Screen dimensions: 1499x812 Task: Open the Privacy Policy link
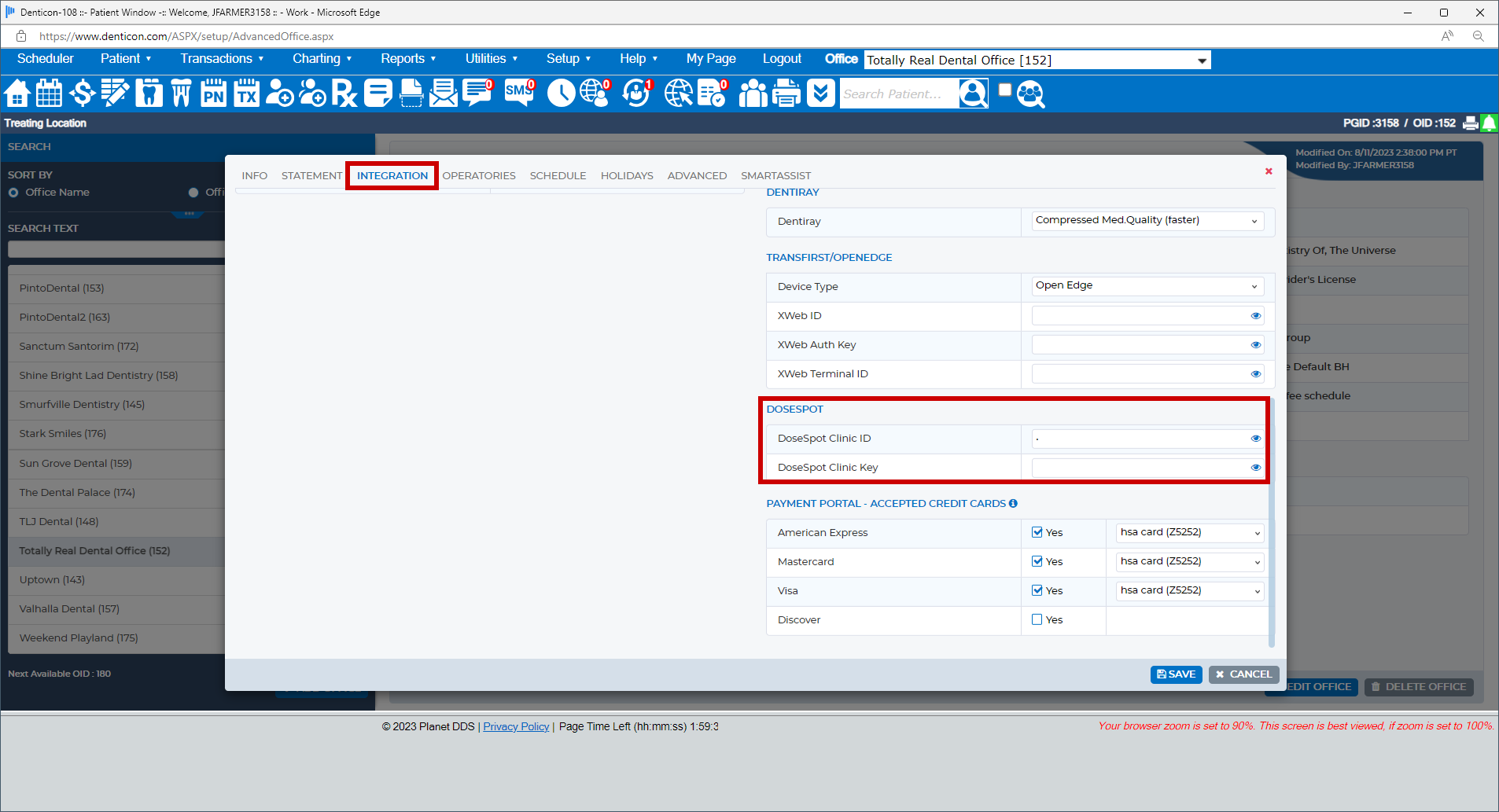(516, 726)
